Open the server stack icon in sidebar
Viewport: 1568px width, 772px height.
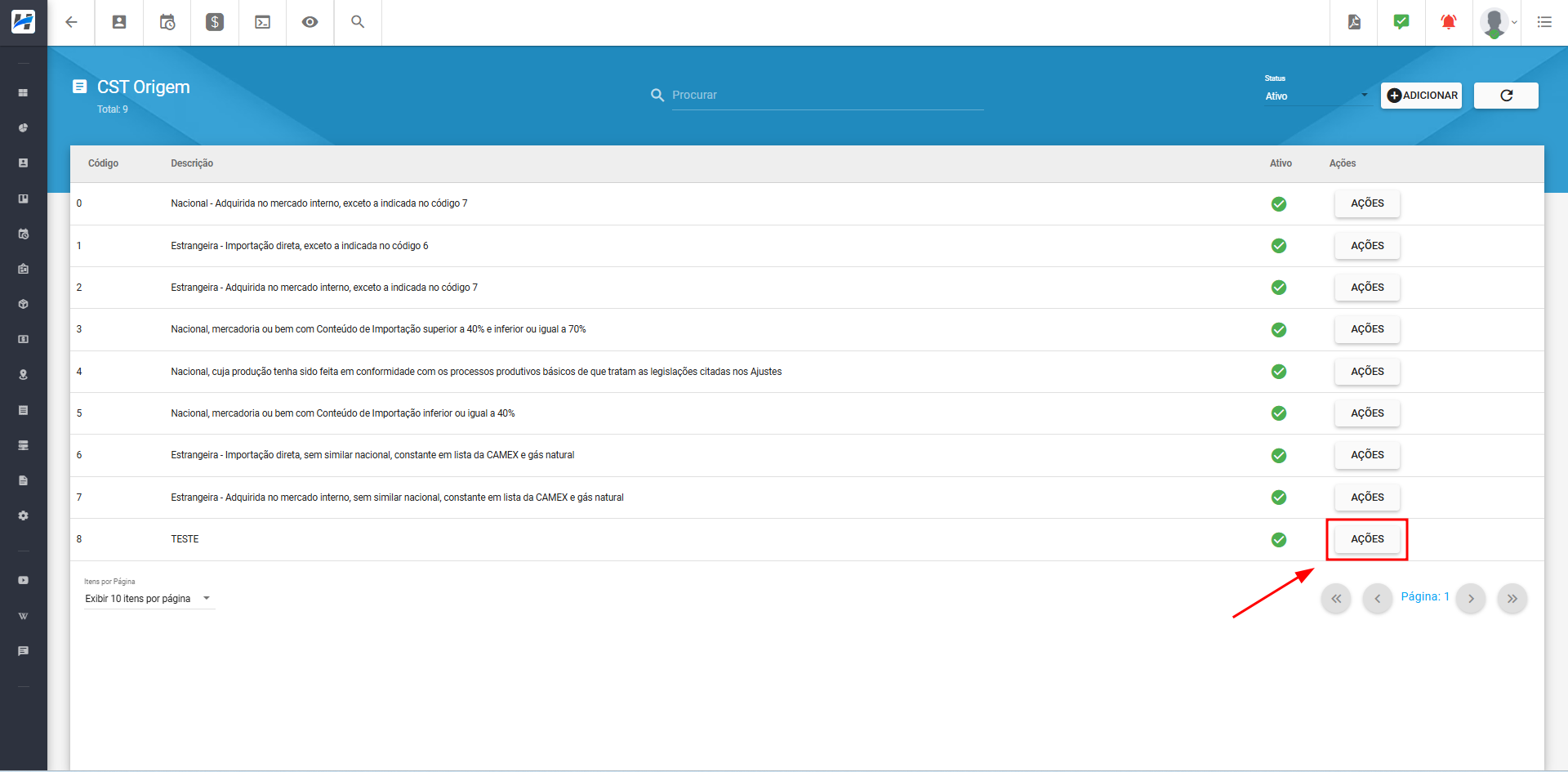[23, 445]
